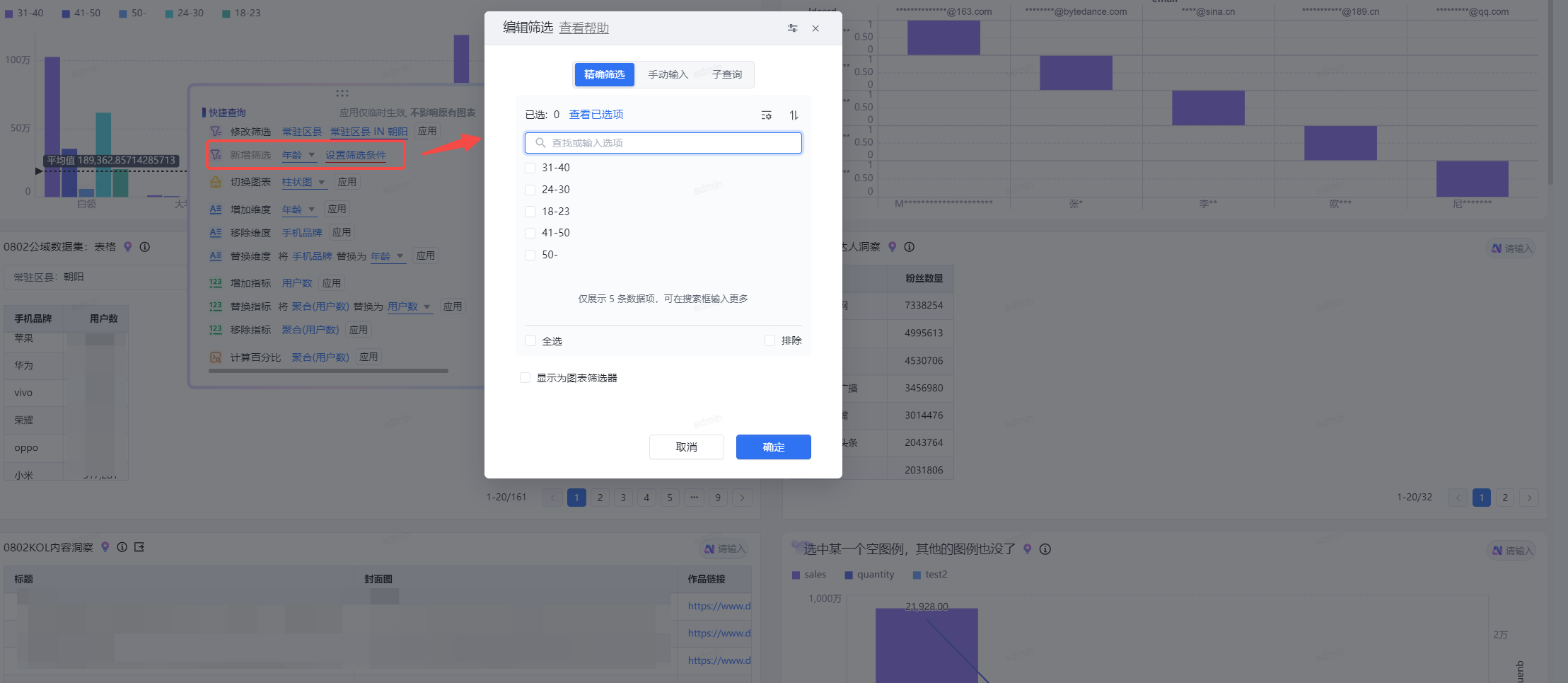Select the 精确筛选 tab
Viewport: 1568px width, 683px height.
[x=605, y=74]
